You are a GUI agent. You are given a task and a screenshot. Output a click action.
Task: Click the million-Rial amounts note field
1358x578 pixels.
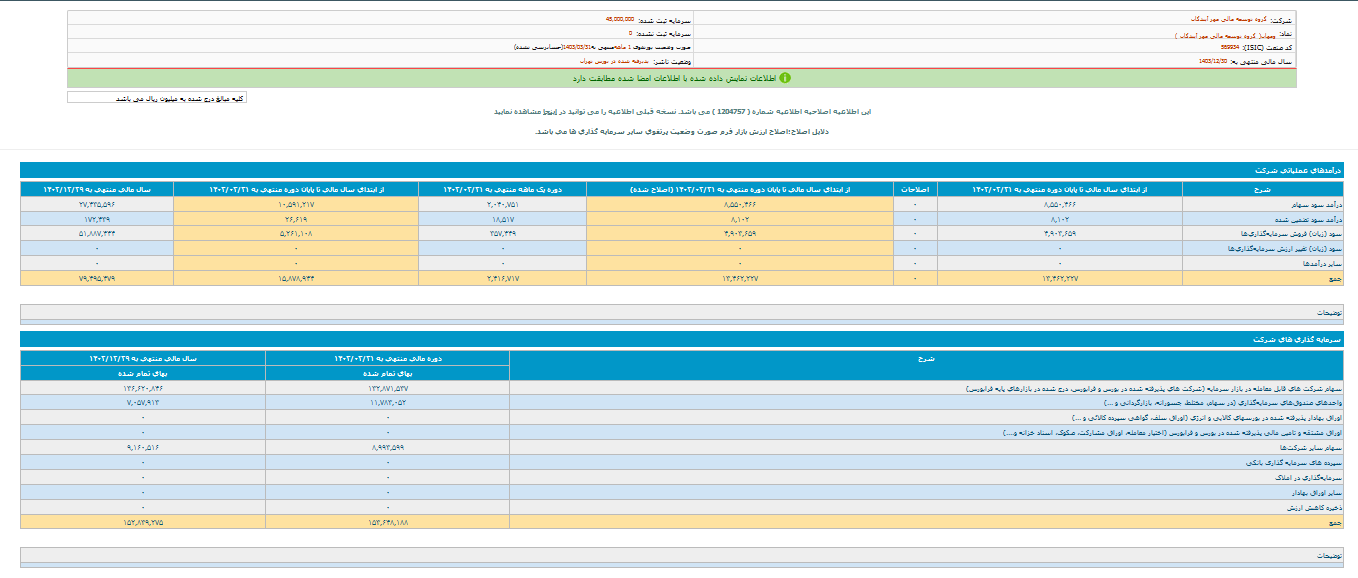coord(157,98)
